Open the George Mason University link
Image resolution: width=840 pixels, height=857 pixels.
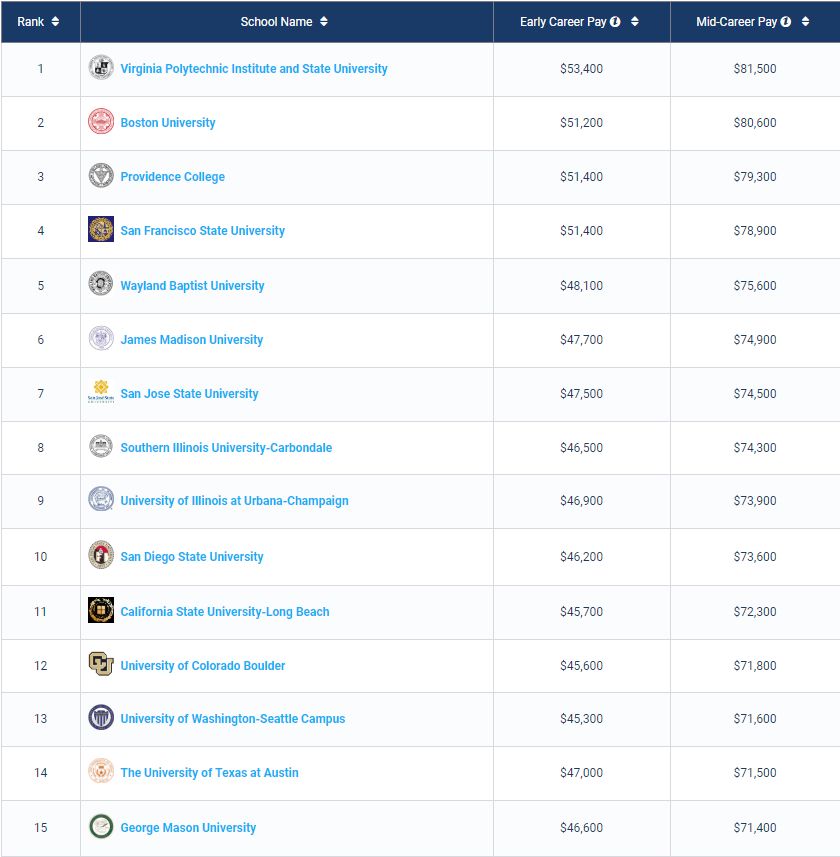pyautogui.click(x=188, y=828)
